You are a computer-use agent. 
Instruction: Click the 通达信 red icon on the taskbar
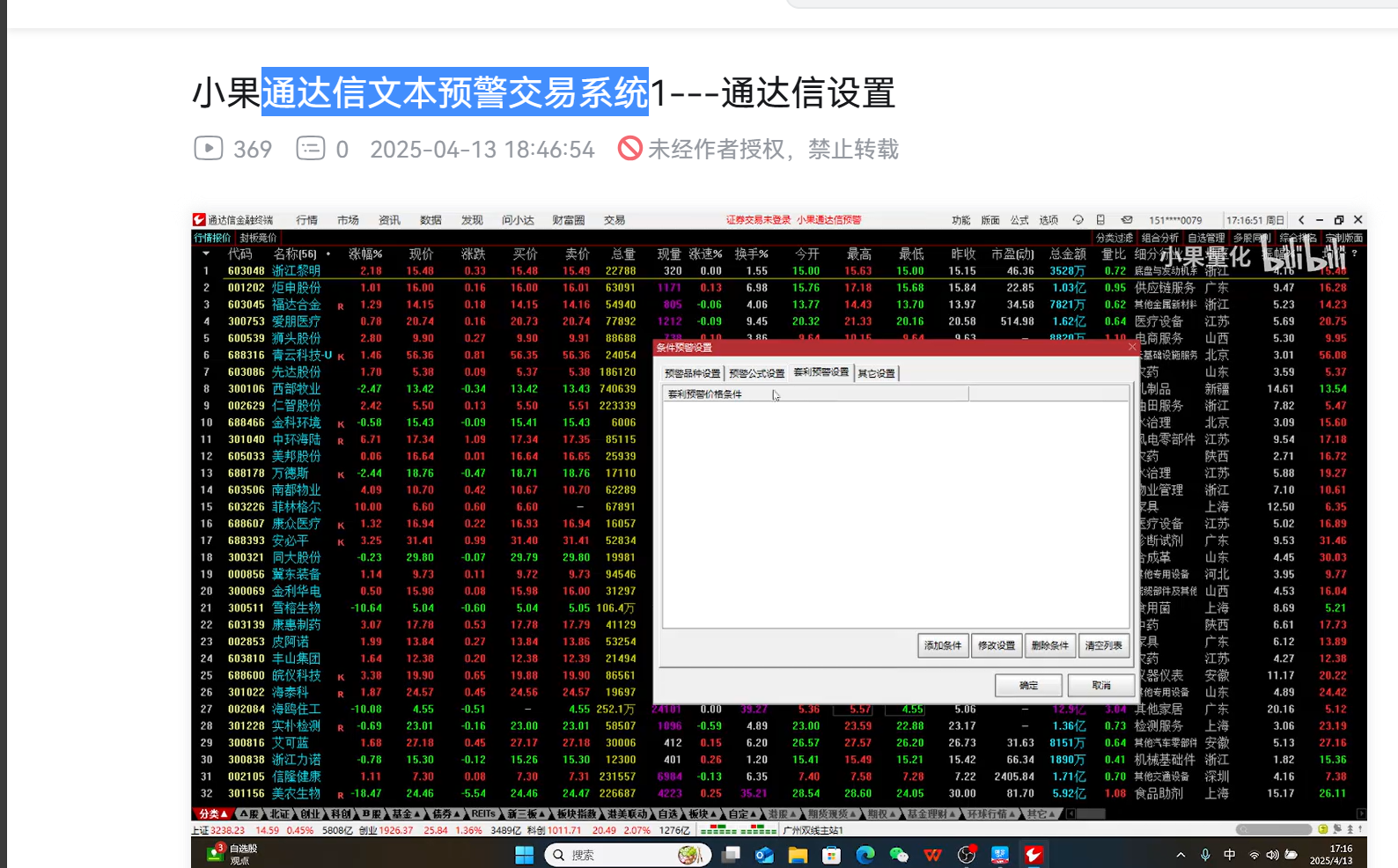click(1034, 855)
